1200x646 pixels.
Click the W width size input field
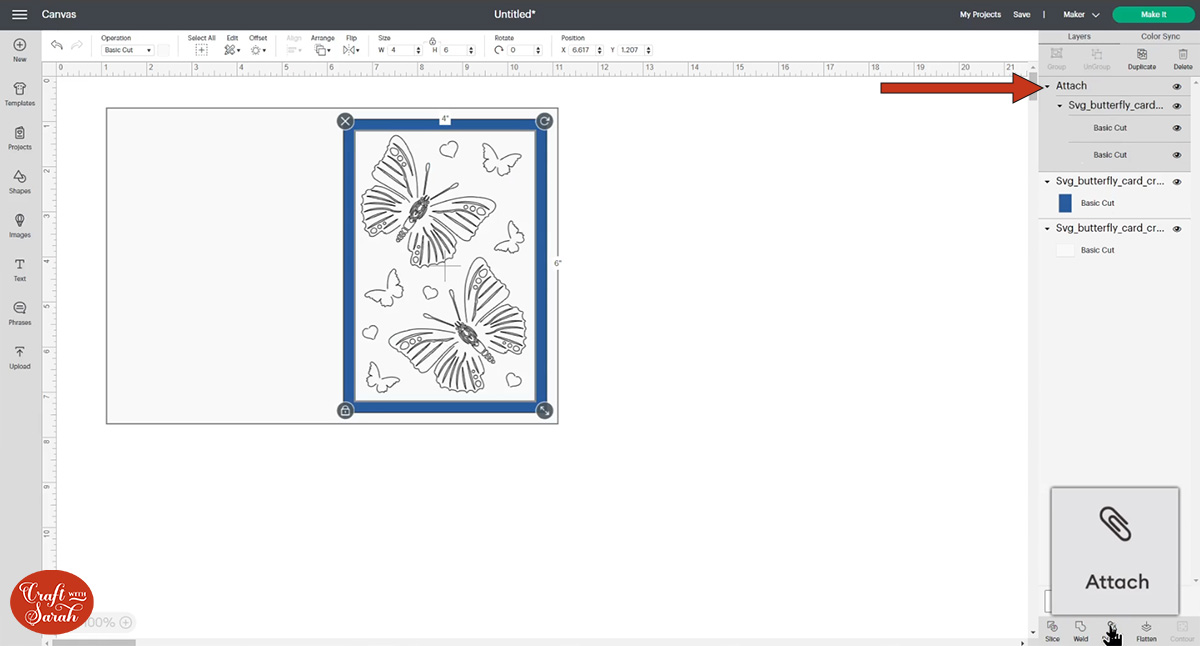tap(399, 50)
